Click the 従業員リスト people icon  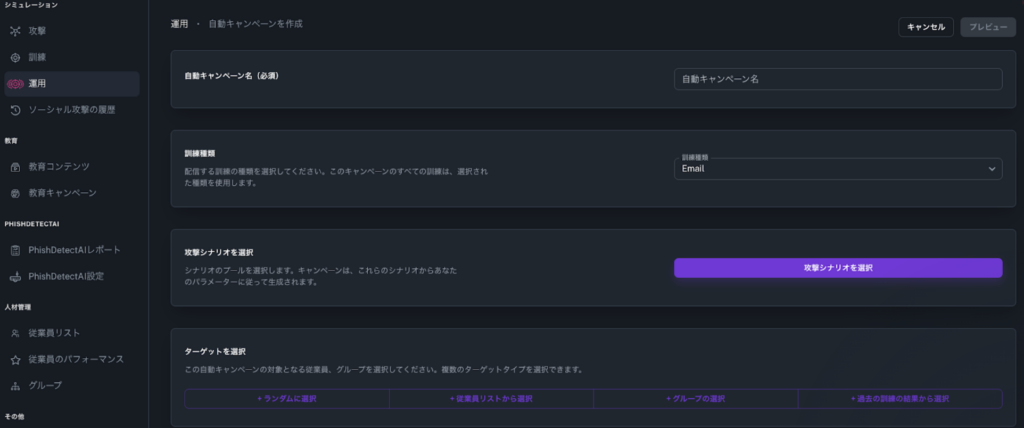(15, 332)
